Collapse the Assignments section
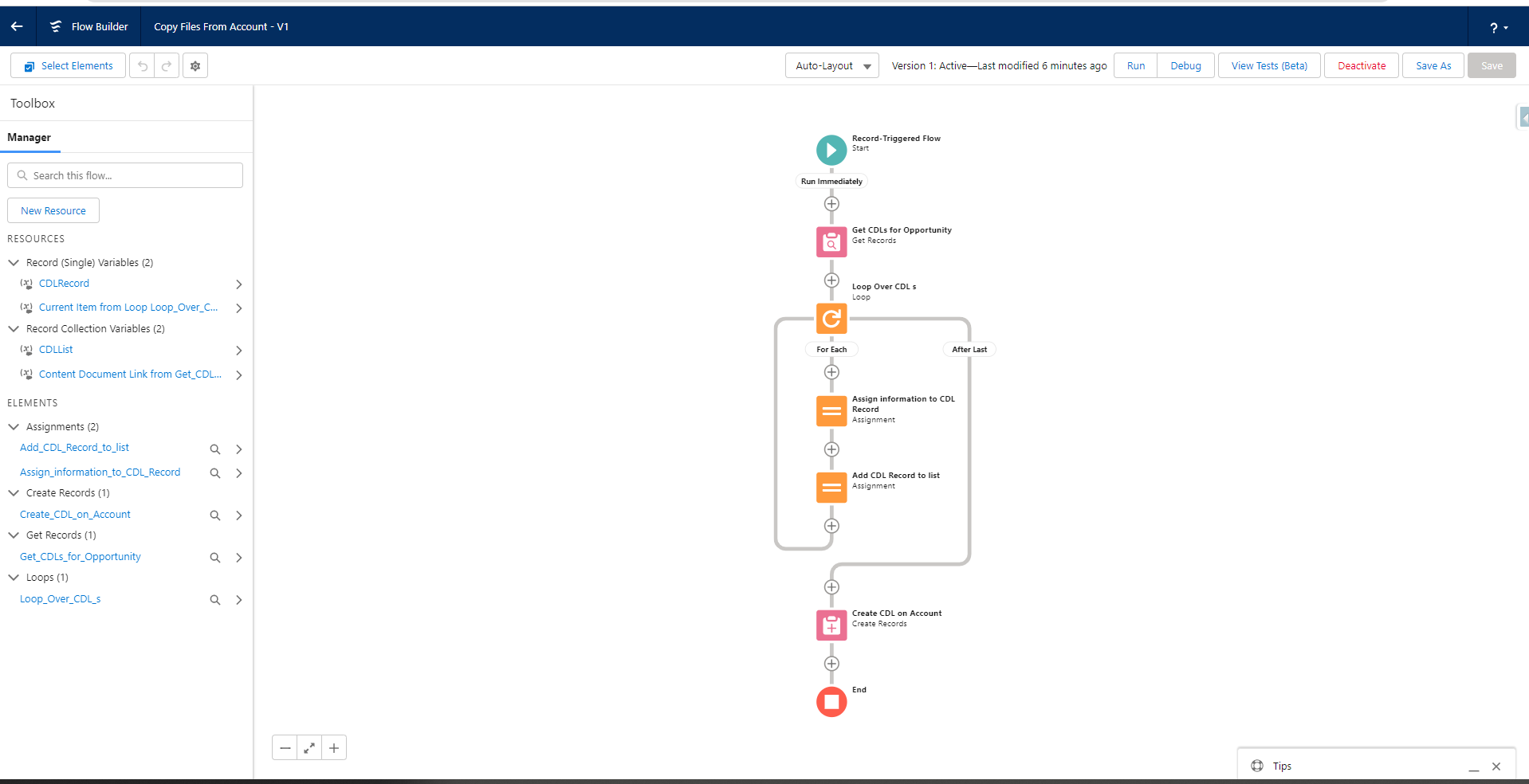Image resolution: width=1529 pixels, height=784 pixels. [x=14, y=427]
